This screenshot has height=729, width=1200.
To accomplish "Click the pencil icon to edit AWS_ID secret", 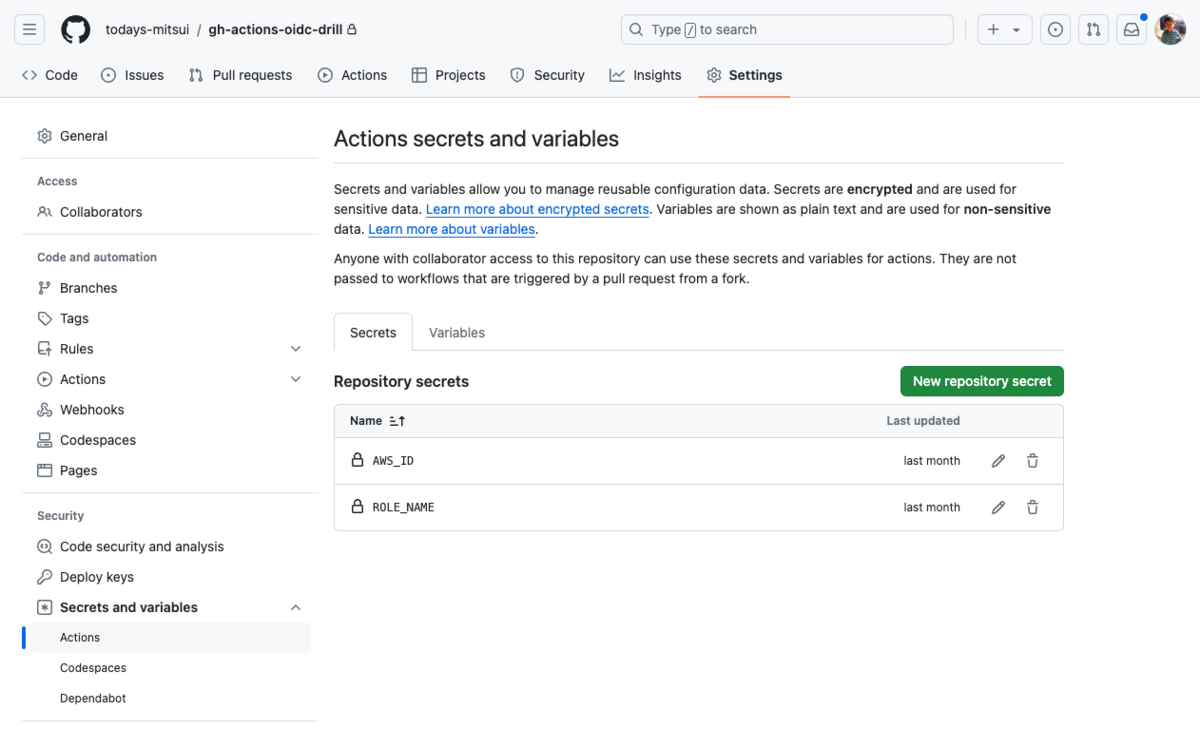I will tap(997, 460).
